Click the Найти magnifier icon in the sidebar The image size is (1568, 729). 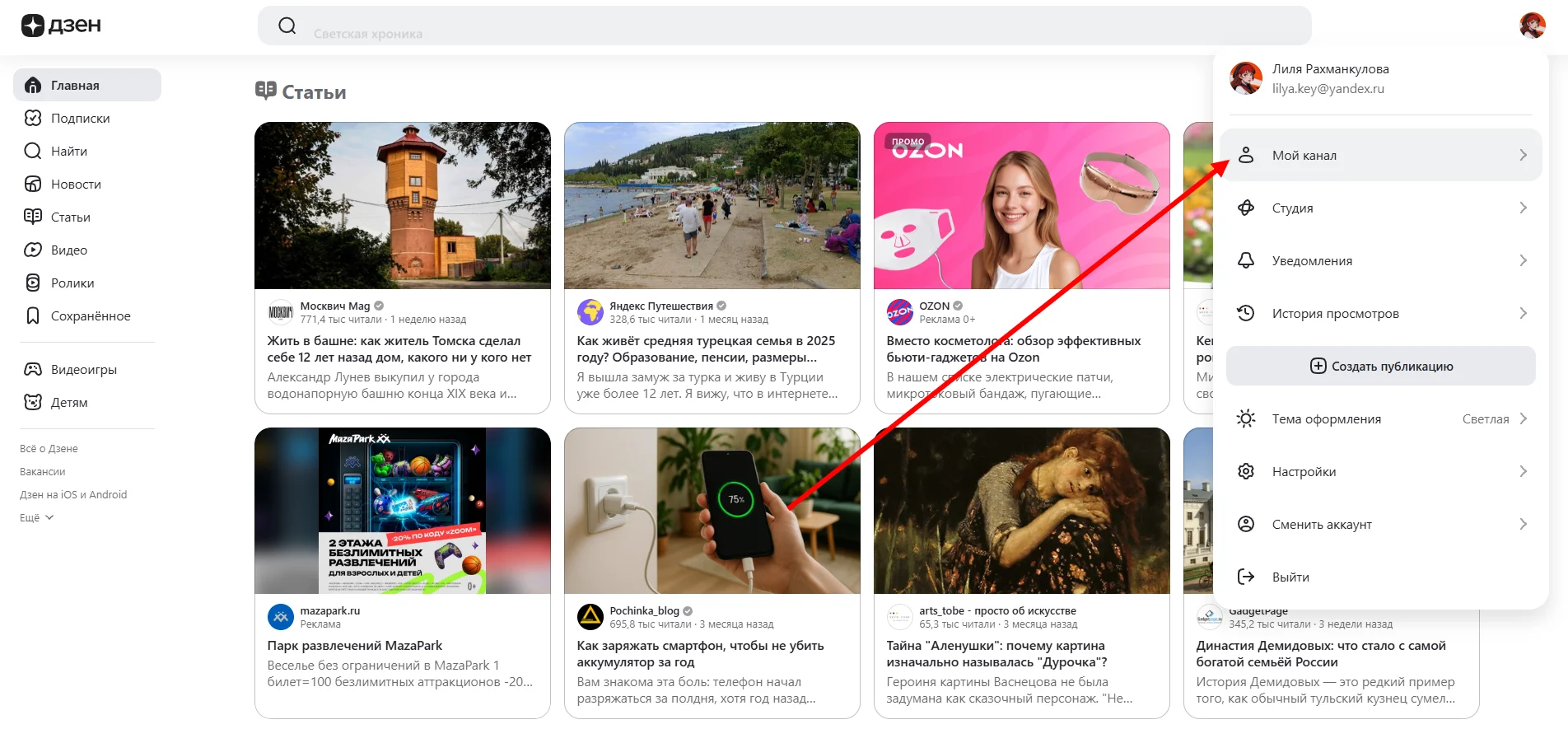point(33,151)
